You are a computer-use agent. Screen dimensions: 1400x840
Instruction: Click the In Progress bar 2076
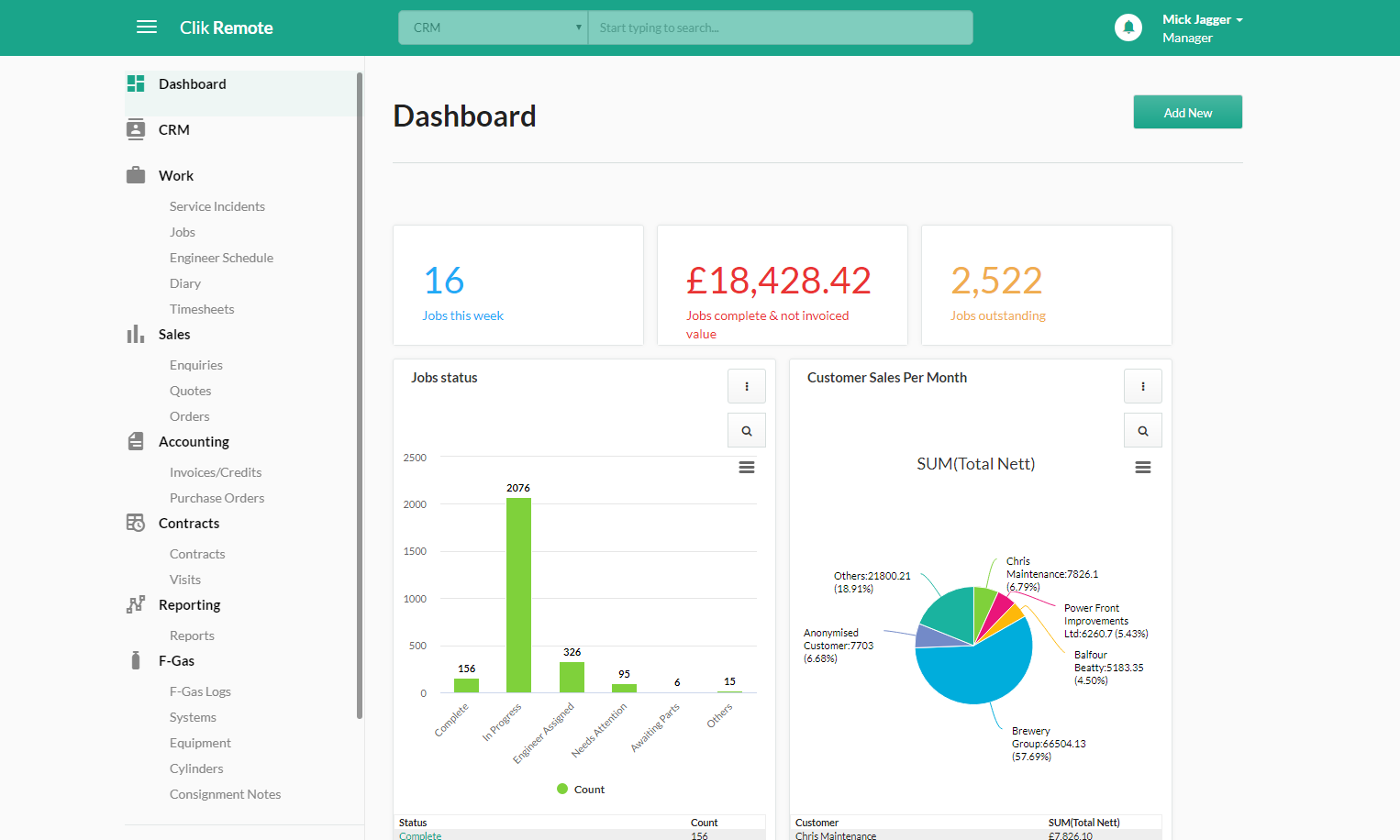(x=518, y=595)
